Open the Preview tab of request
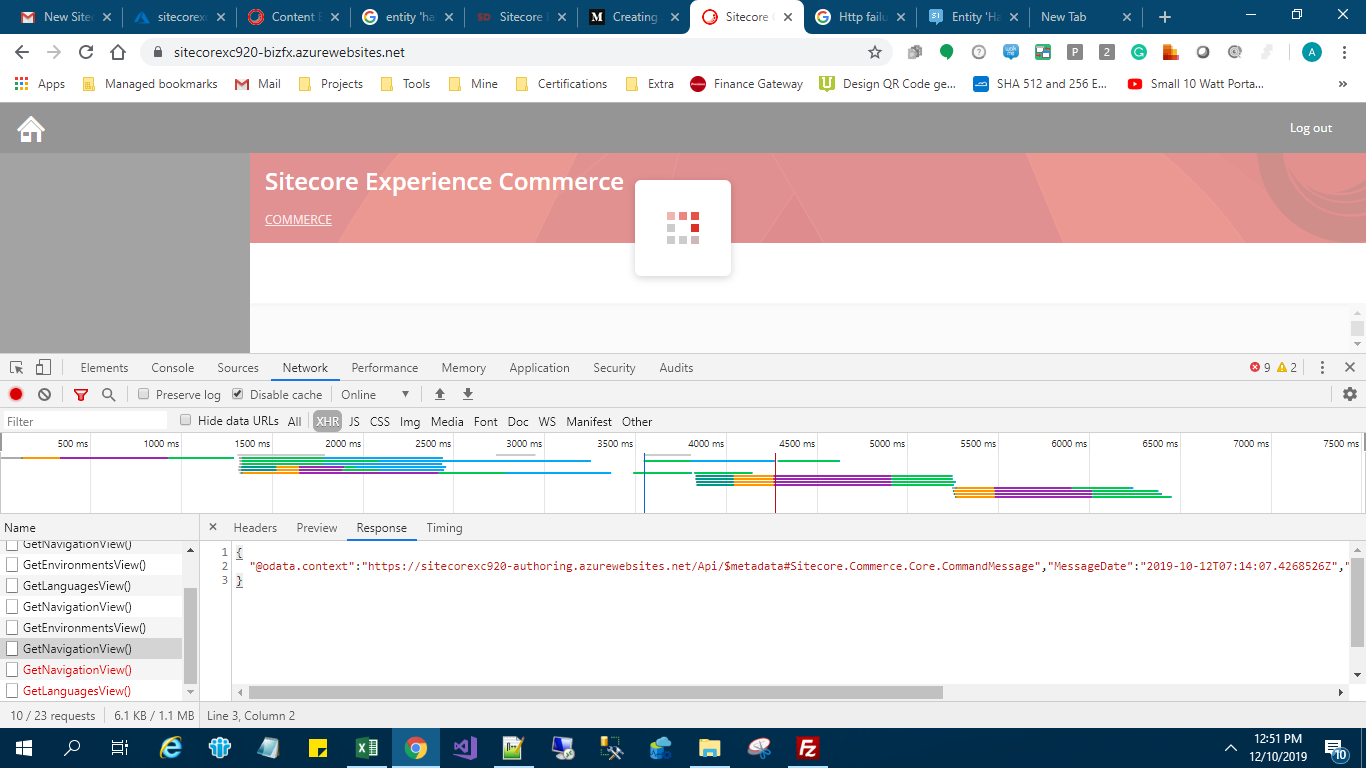This screenshot has height=768, width=1366. tap(317, 527)
